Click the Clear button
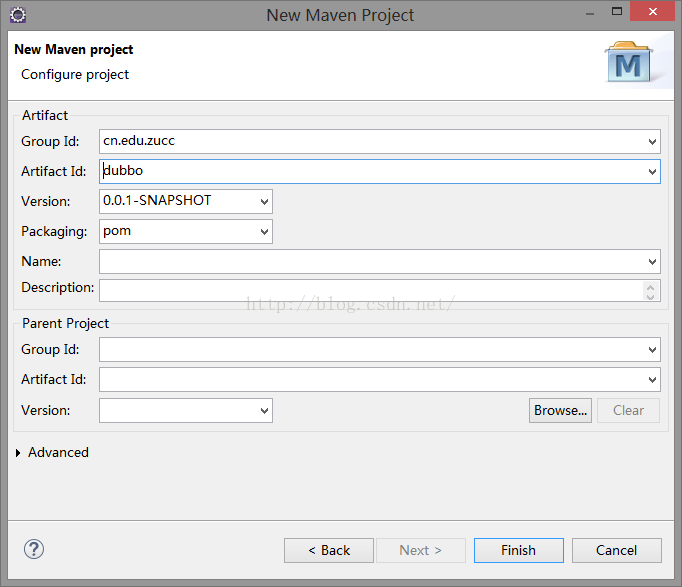The image size is (682, 587). 628,410
